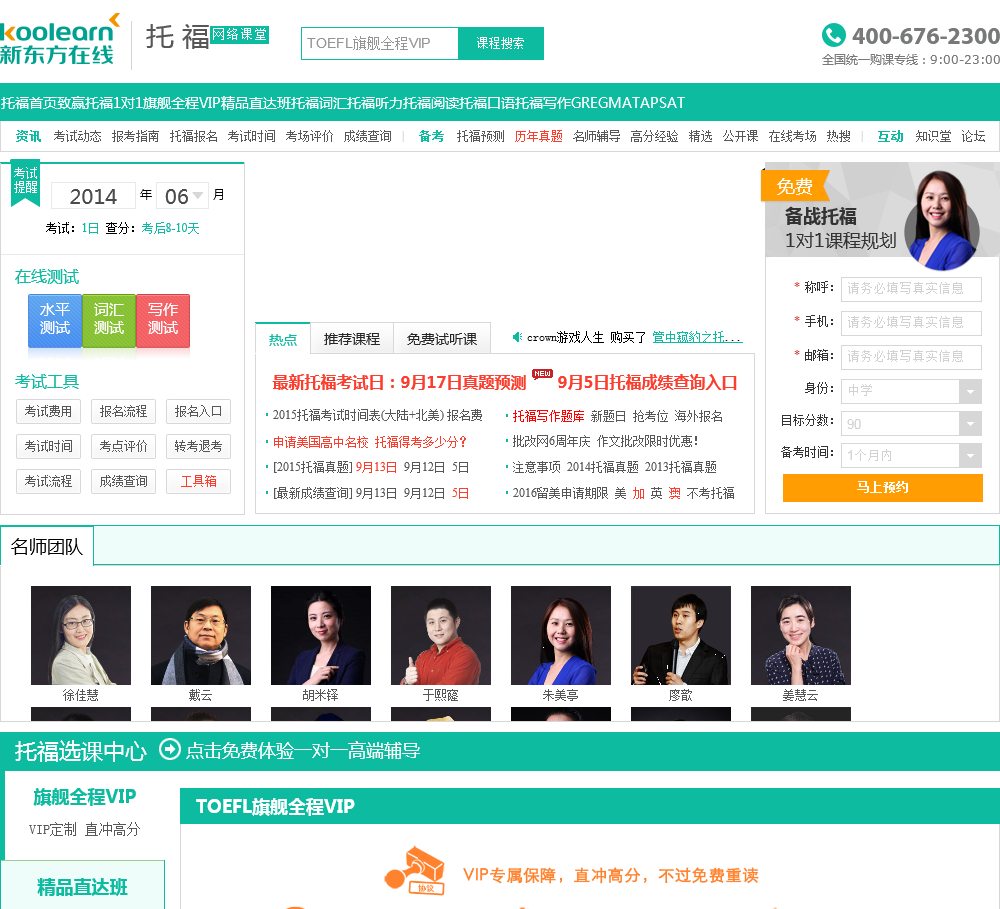Open 于熙窿 teacher photo

pyautogui.click(x=441, y=635)
